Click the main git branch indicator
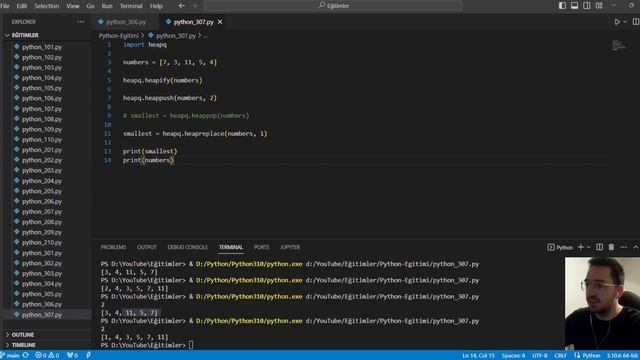This screenshot has height=360, width=640. [x=11, y=356]
